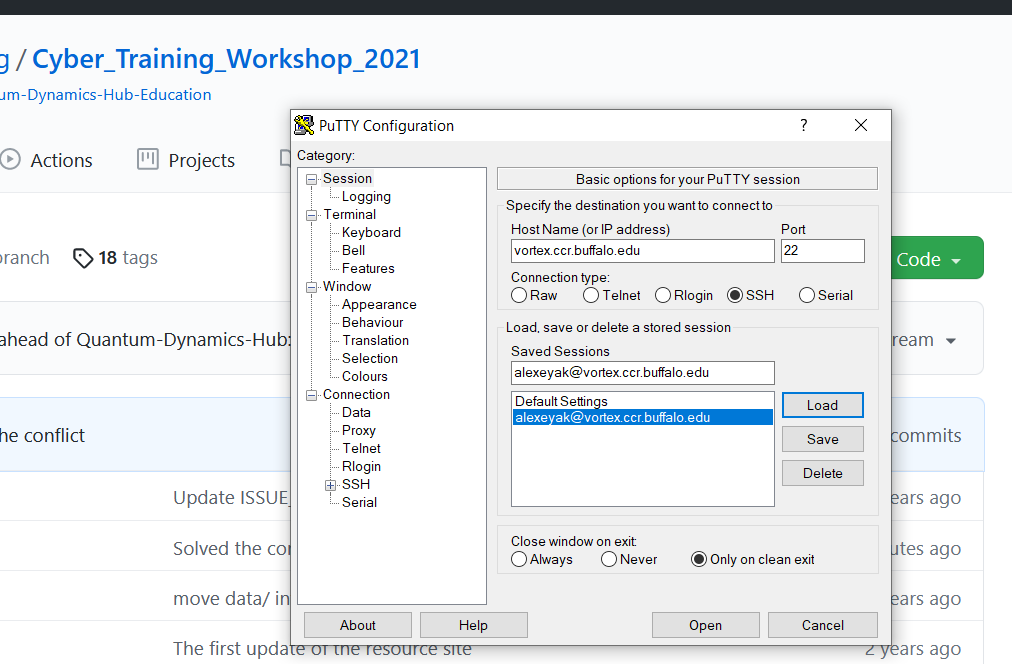Viewport: 1012px width, 664px height.
Task: Select Default Settings in session list
Action: [x=561, y=401]
